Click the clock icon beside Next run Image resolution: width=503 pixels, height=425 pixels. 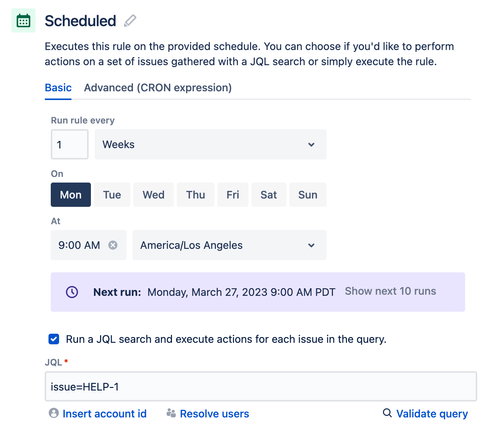(x=72, y=292)
